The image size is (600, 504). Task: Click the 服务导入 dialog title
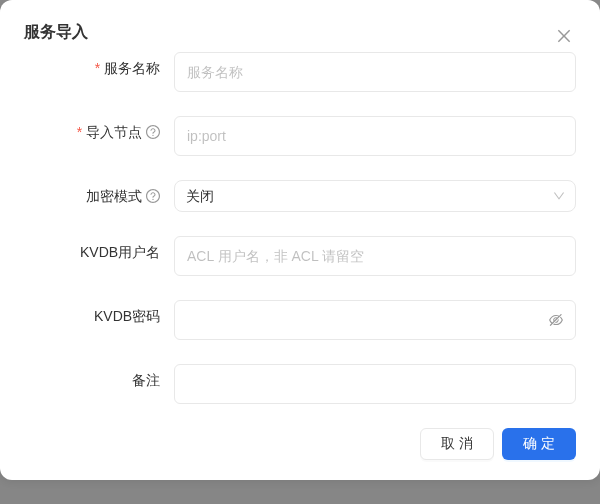pos(56,32)
